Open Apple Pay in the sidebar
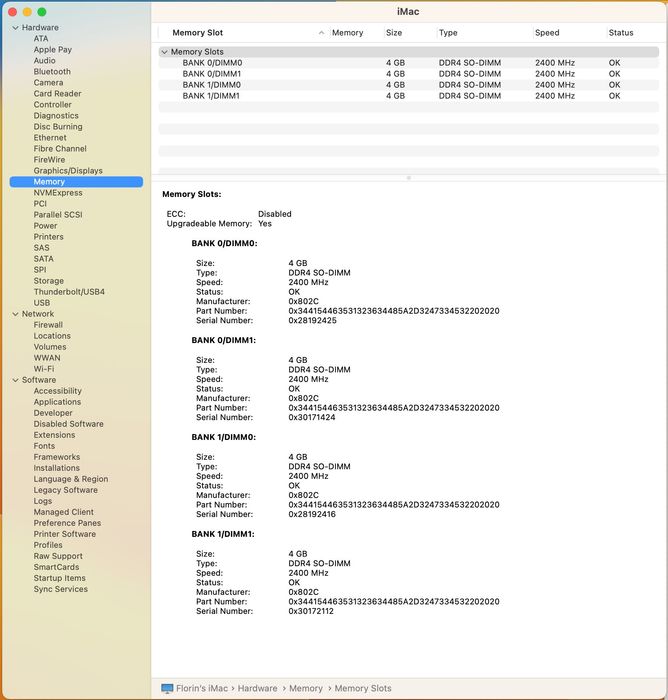Image resolution: width=668 pixels, height=700 pixels. tap(53, 50)
